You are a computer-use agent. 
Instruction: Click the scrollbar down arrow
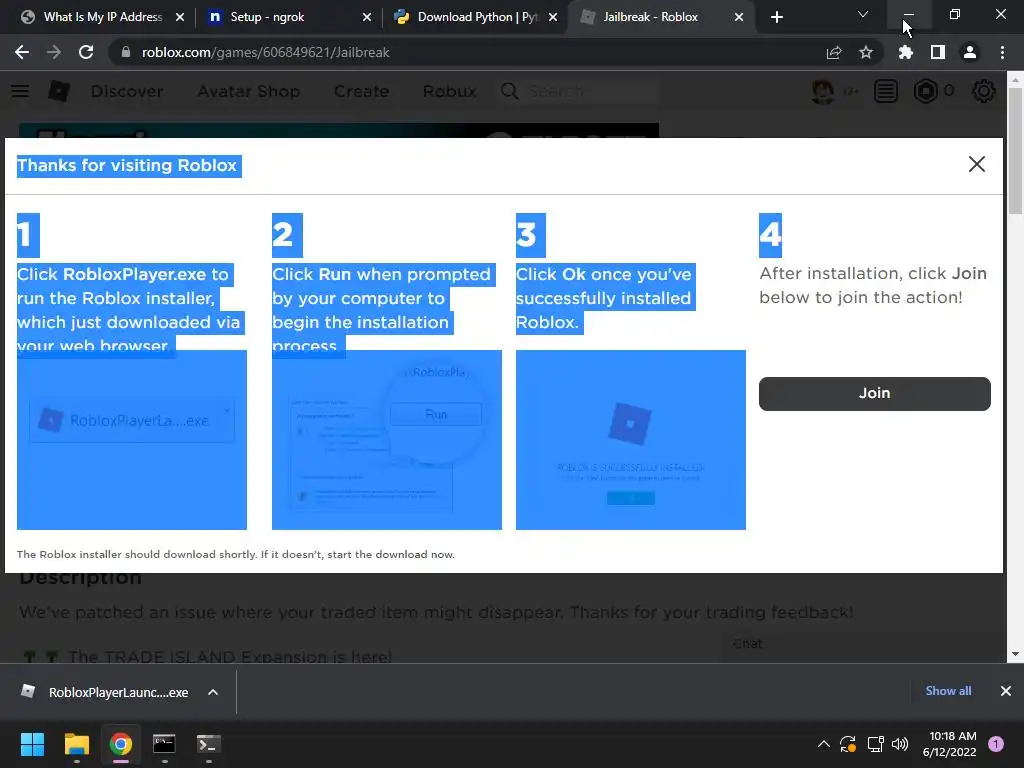click(1015, 654)
